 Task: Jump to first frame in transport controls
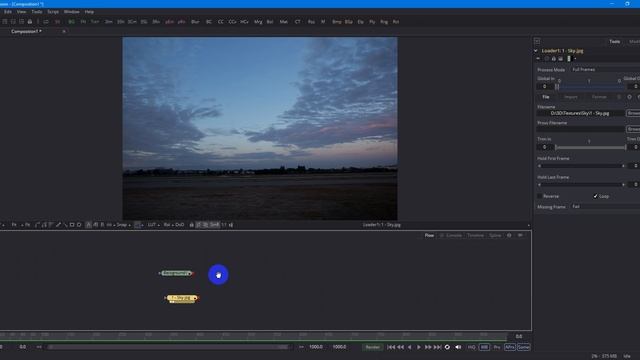click(x=391, y=347)
